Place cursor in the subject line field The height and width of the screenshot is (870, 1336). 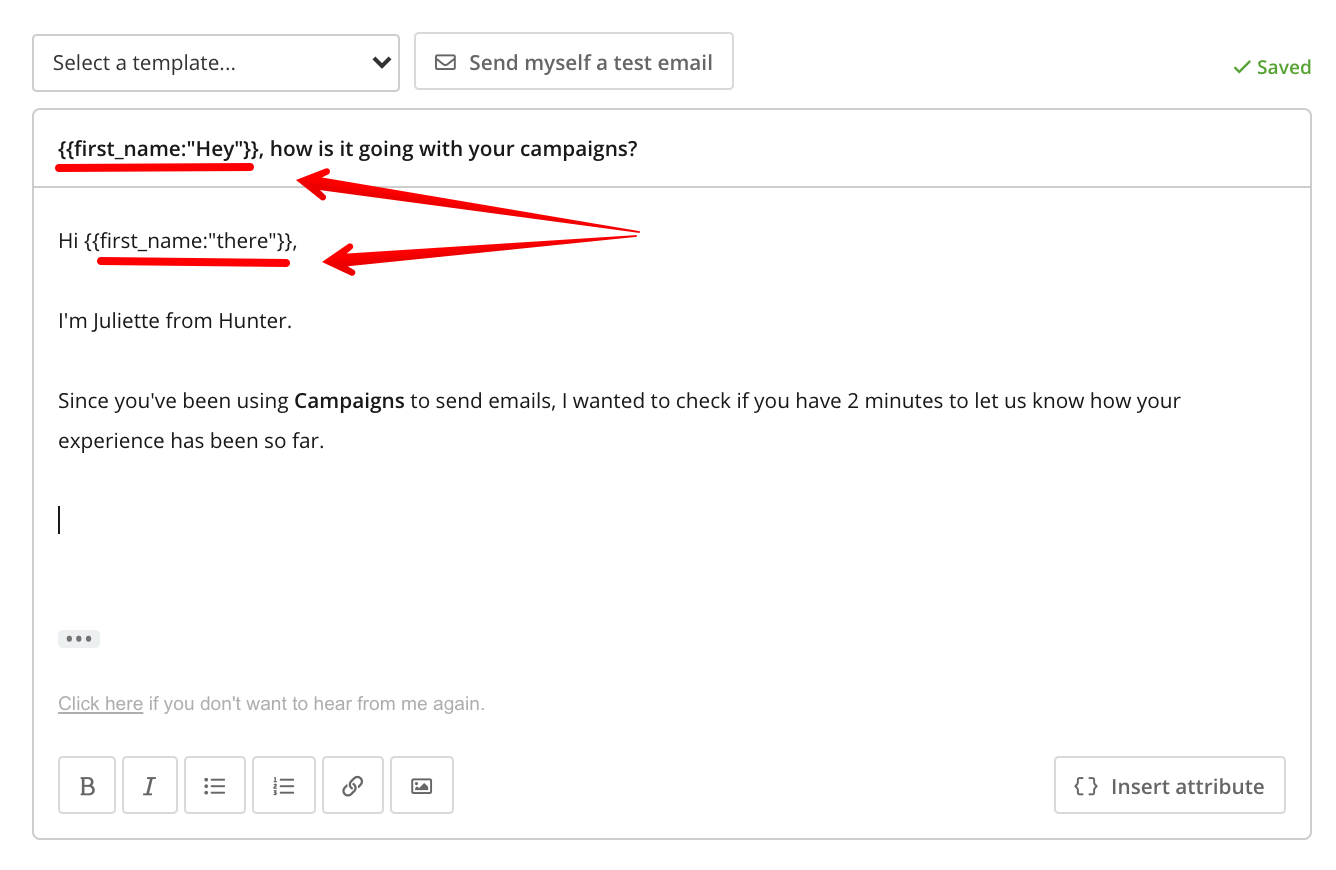[x=600, y=148]
